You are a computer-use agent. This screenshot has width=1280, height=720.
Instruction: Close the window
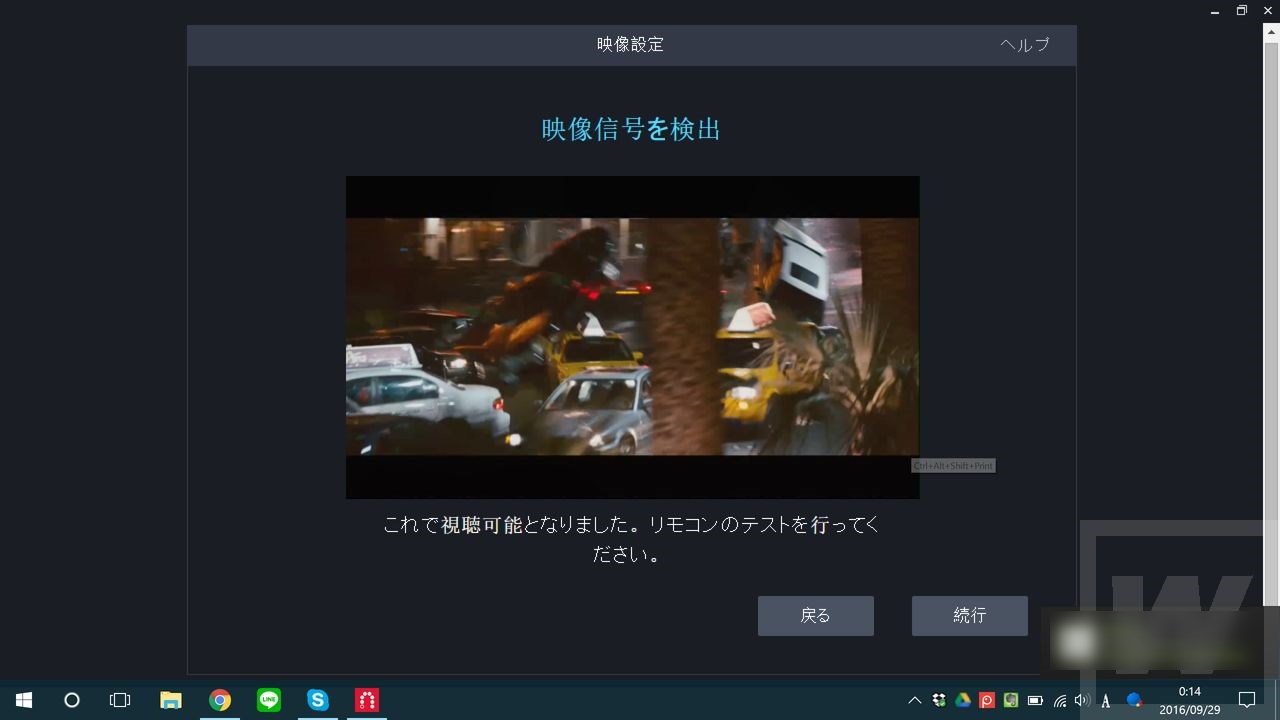1268,10
